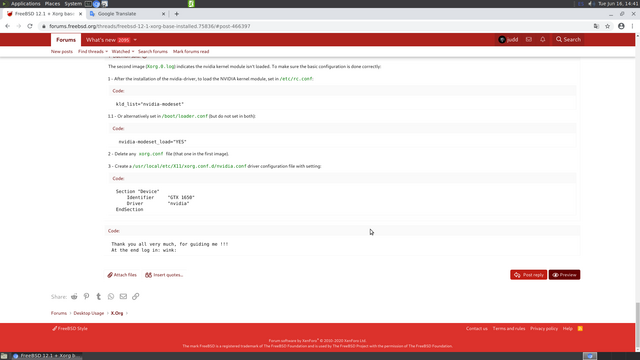Bookmark this page with the star icon
Screen dimensions: 640x360
[x=608, y=26]
